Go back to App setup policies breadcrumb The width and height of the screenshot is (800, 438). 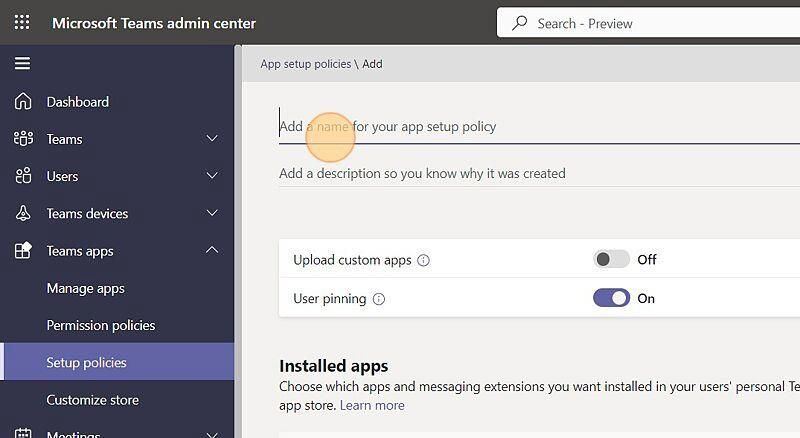point(306,64)
